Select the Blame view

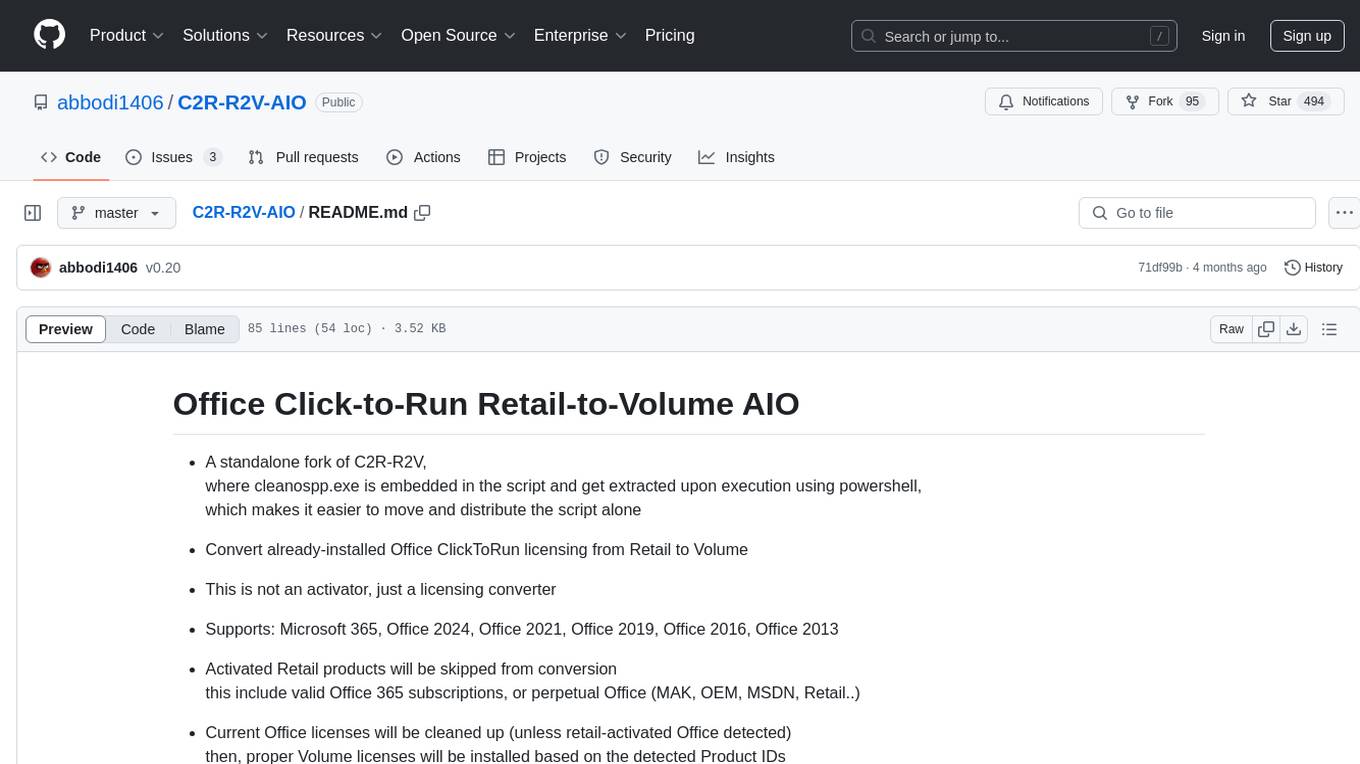[x=205, y=329]
